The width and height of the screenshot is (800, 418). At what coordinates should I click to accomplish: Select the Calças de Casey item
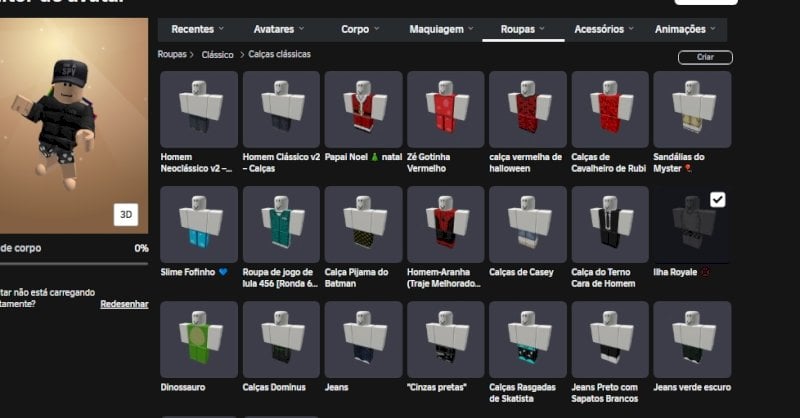click(x=528, y=225)
